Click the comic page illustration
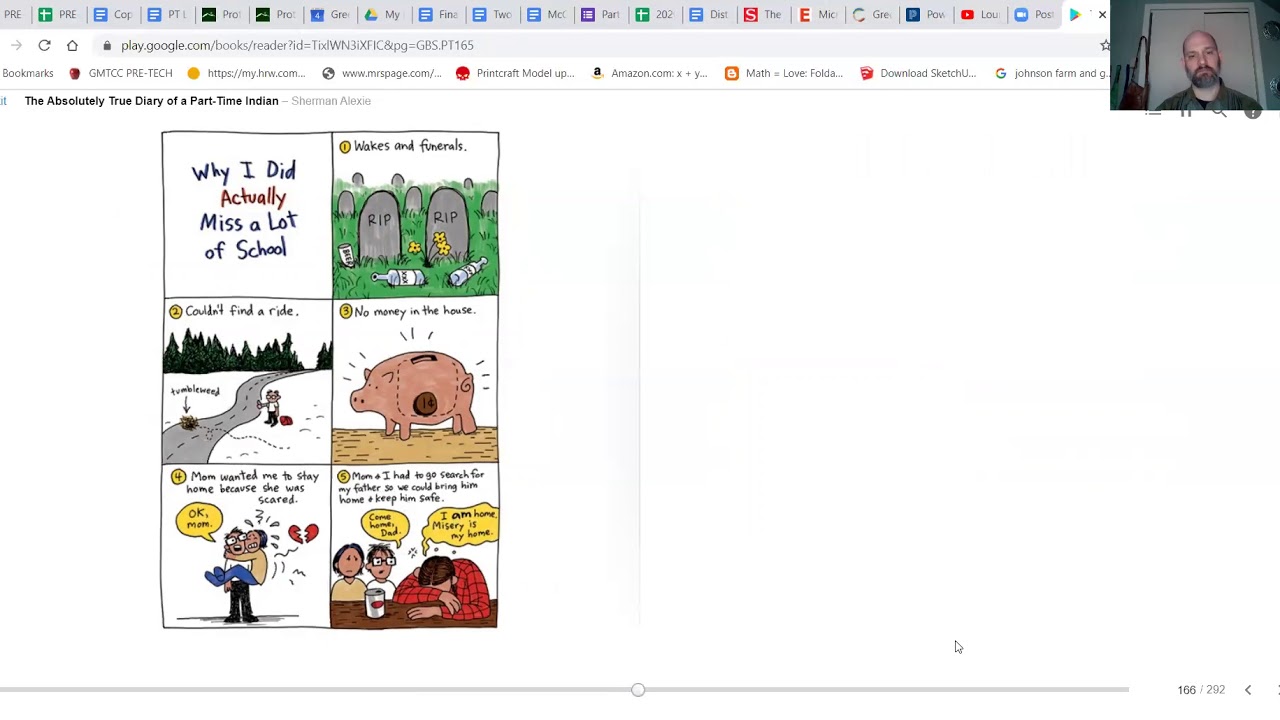Viewport: 1280px width, 720px height. pyautogui.click(x=330, y=380)
